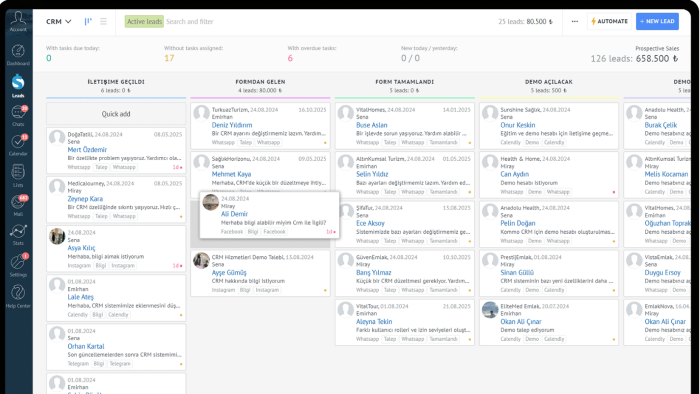Viewport: 700px width, 394px height.
Task: Click the Facebook tag on Ali Demir card
Action: pos(232,232)
